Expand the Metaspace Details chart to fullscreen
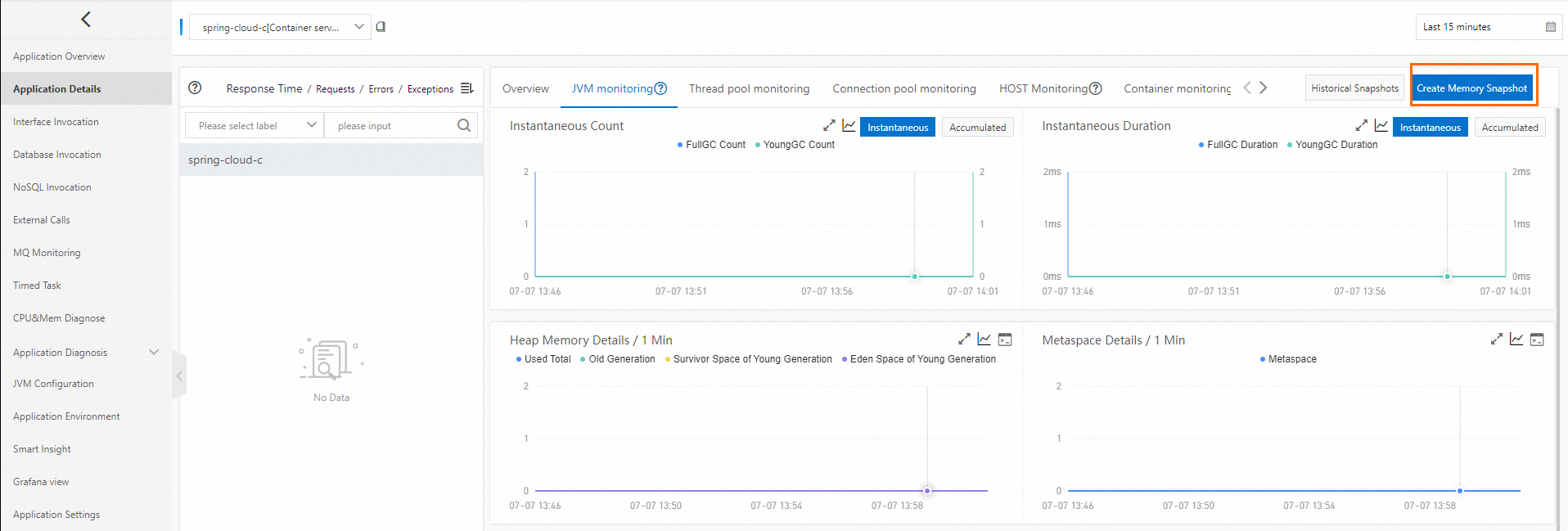This screenshot has width=1568, height=531. pos(1497,340)
